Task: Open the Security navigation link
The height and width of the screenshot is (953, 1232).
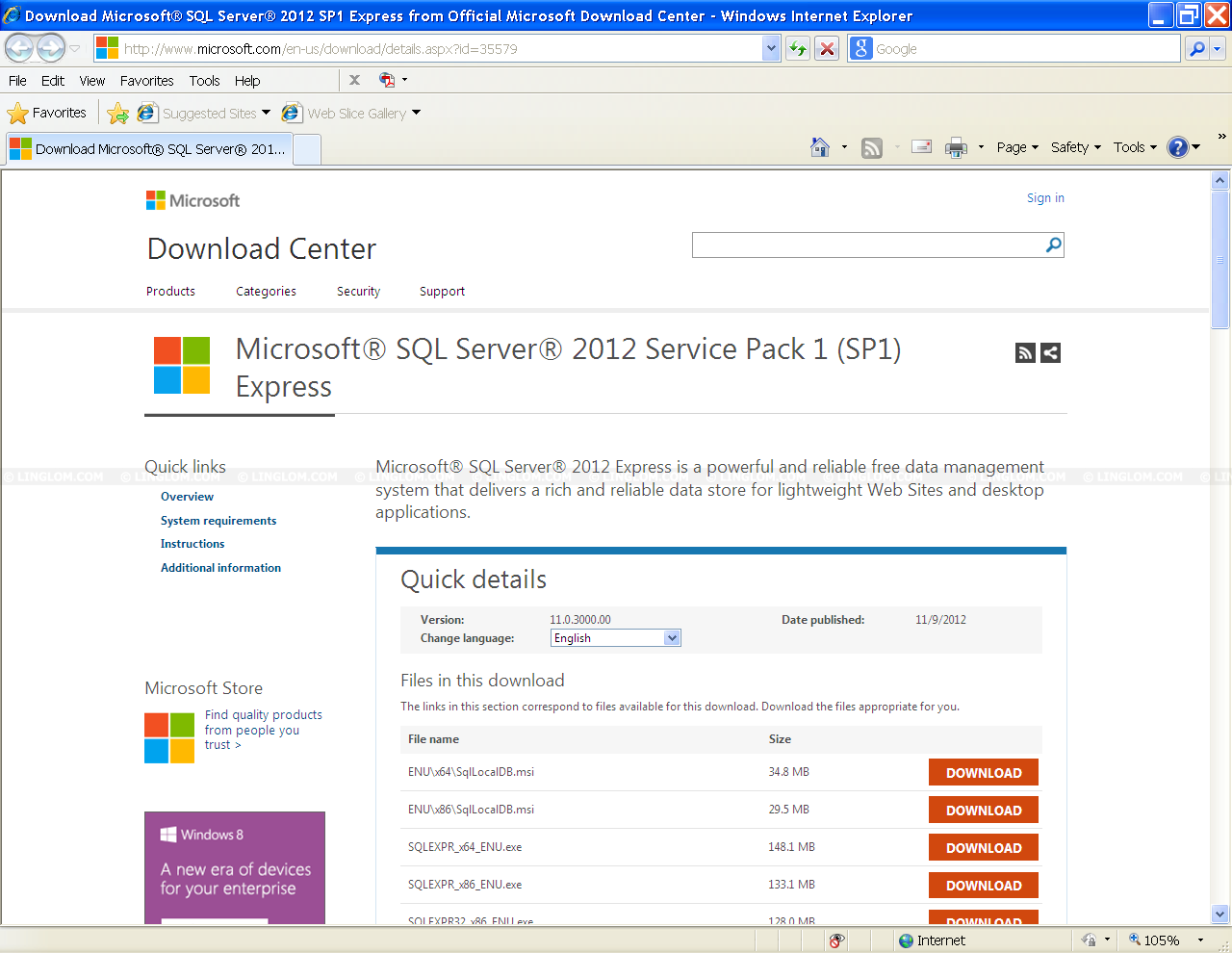Action: tap(358, 292)
